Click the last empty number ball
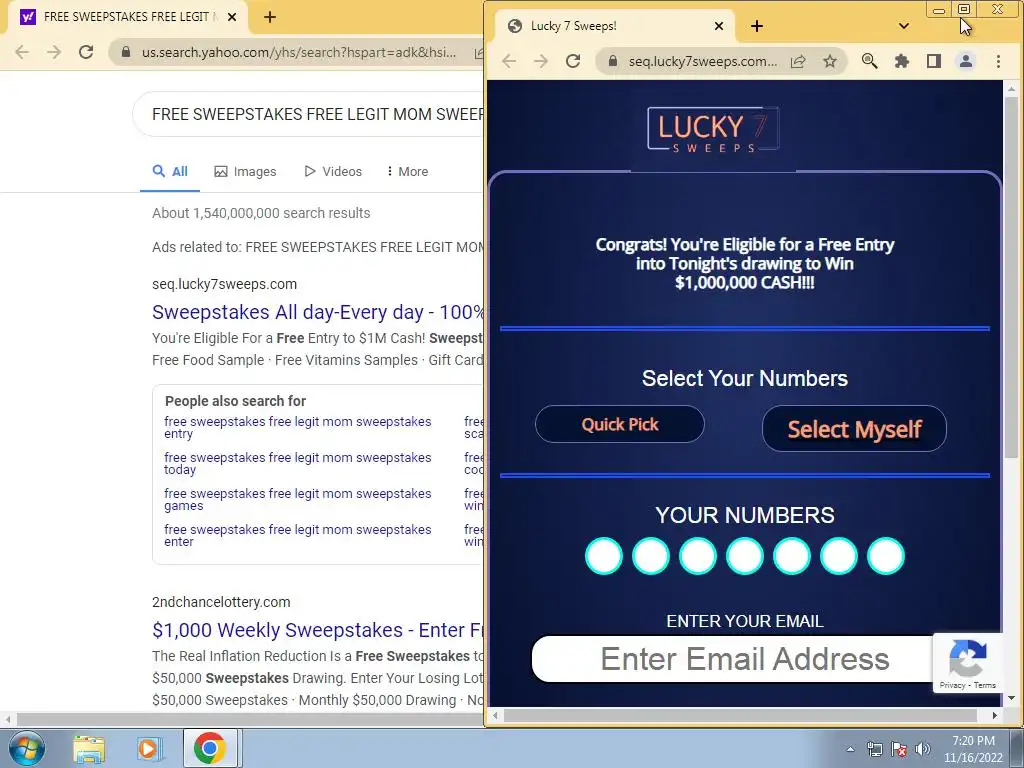Viewport: 1024px width, 768px height. (886, 556)
